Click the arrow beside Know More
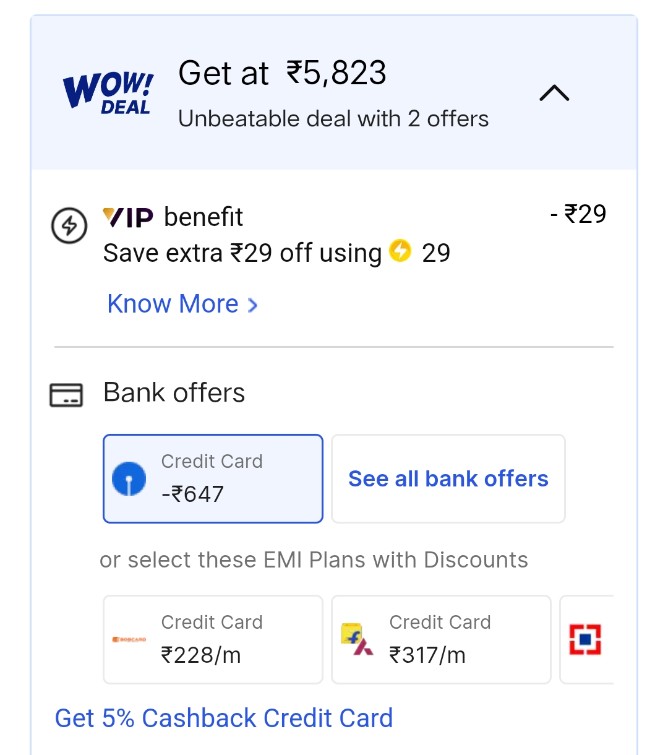Screen dimensions: 668x755 point(252,305)
